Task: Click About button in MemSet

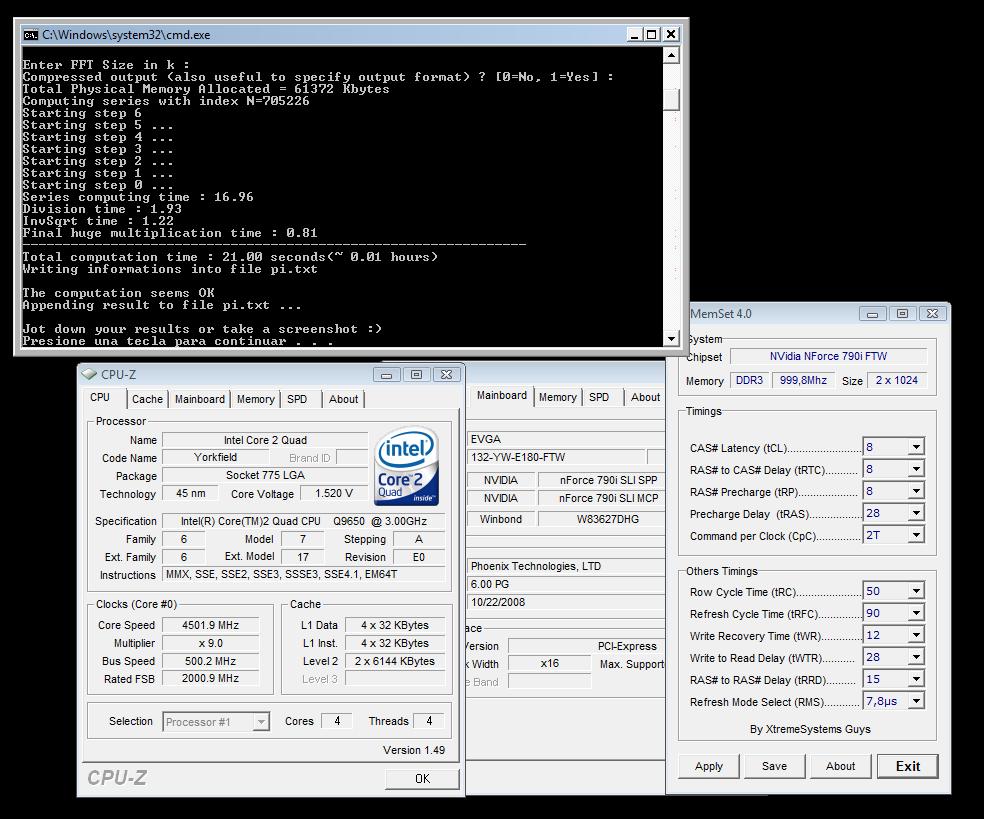Action: (840, 766)
